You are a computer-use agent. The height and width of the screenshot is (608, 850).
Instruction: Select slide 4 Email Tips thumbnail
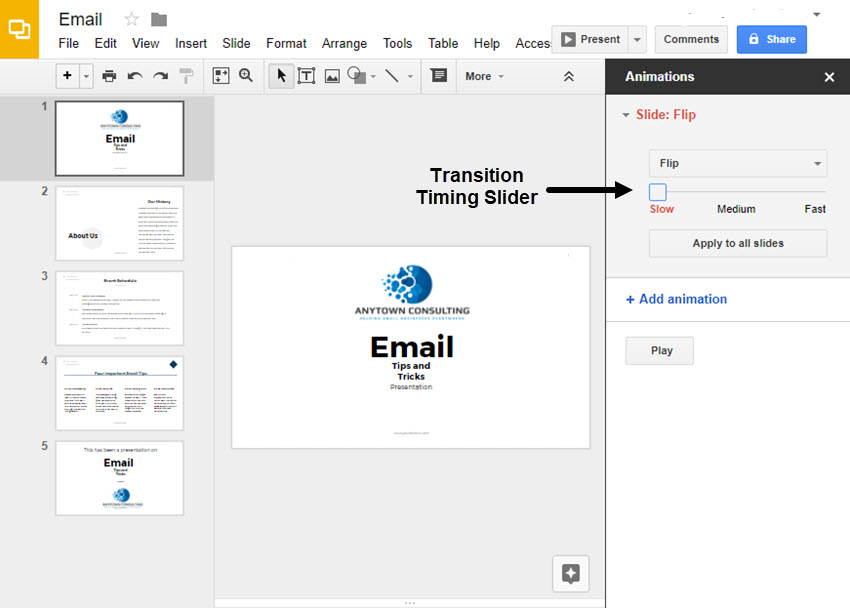coord(119,393)
